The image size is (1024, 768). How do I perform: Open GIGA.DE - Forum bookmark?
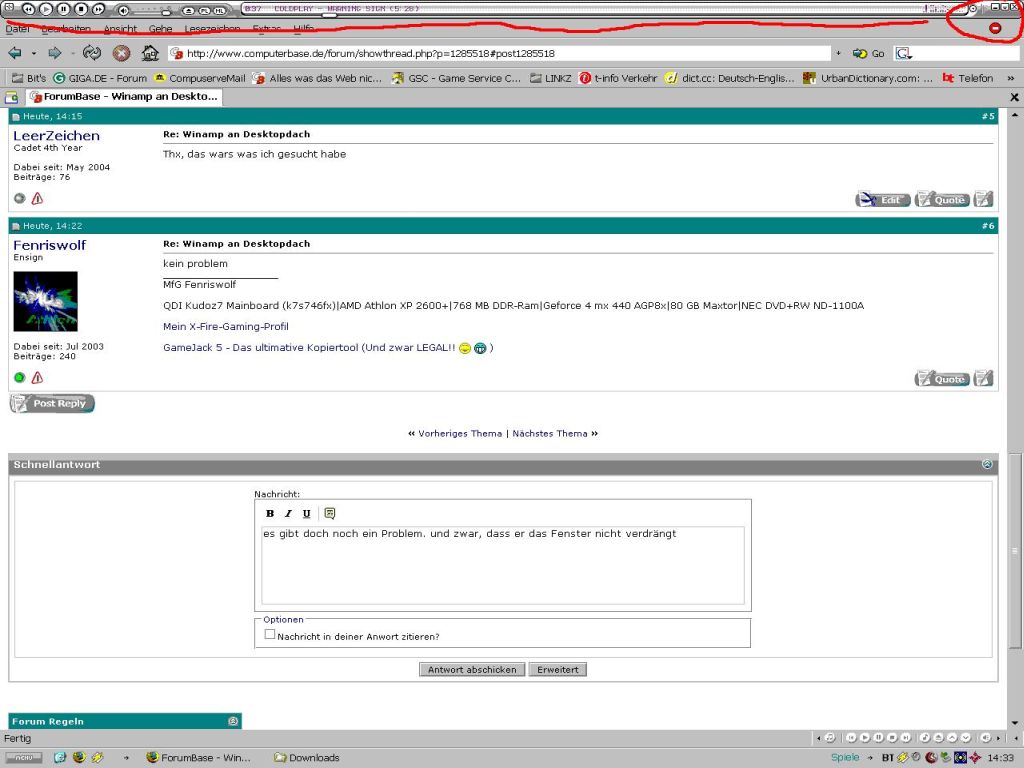pos(100,78)
